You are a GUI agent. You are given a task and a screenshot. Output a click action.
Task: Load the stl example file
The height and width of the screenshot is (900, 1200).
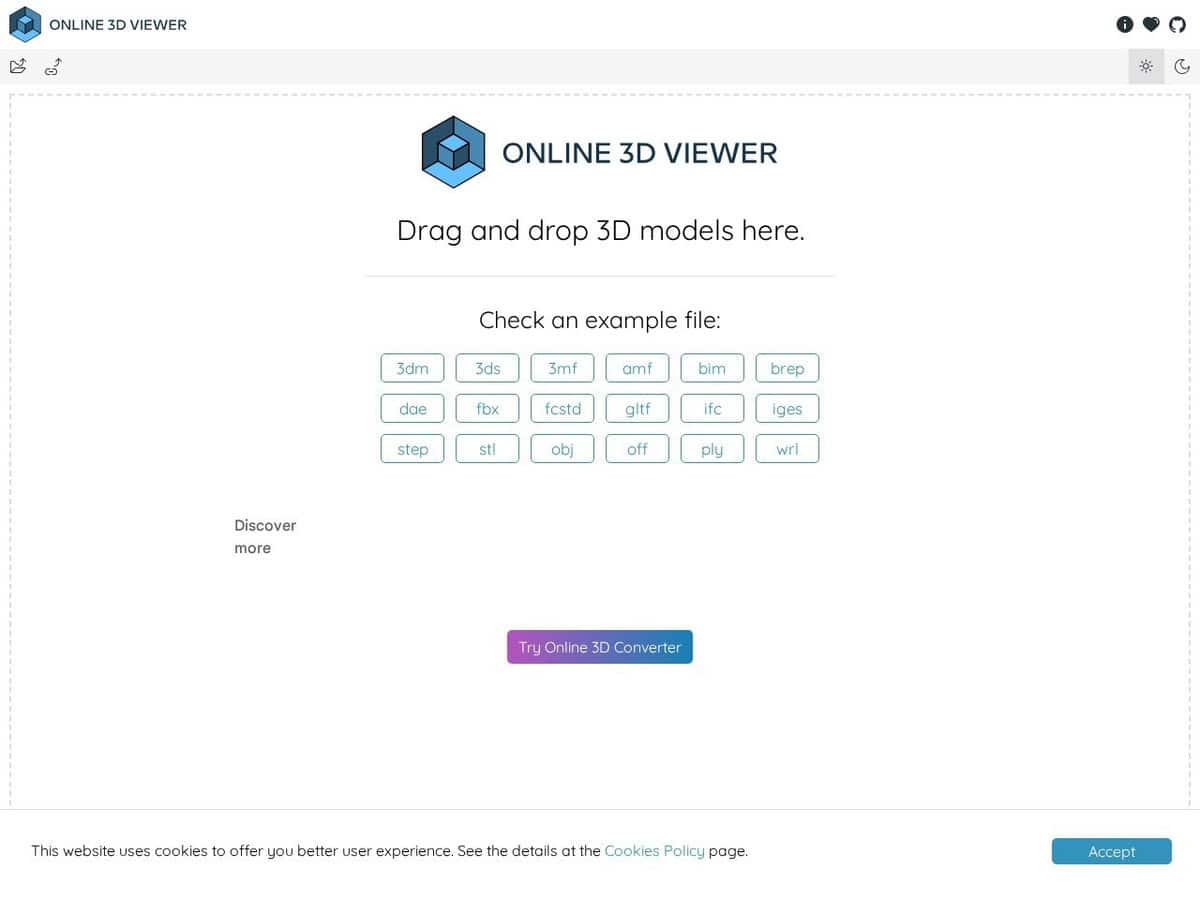(487, 448)
